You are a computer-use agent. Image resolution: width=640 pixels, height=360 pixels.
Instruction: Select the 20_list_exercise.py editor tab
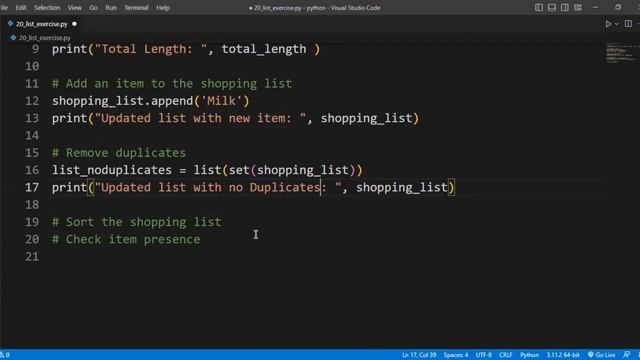[42, 24]
